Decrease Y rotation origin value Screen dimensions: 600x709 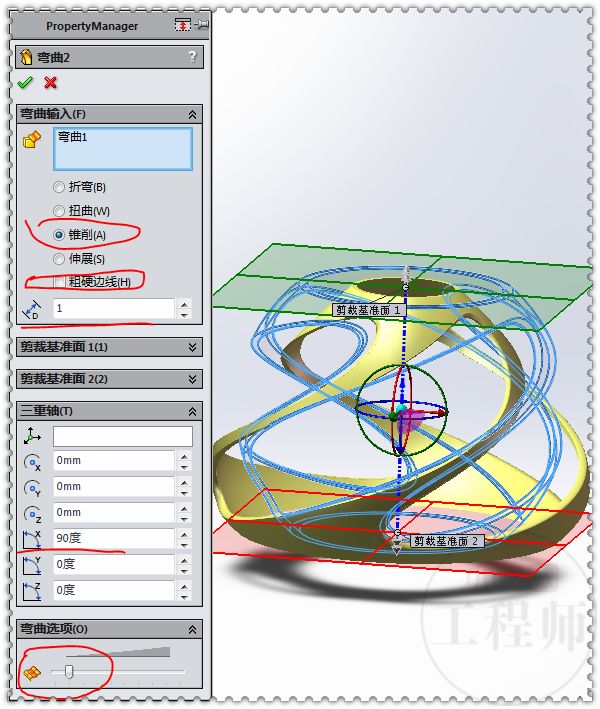(184, 493)
